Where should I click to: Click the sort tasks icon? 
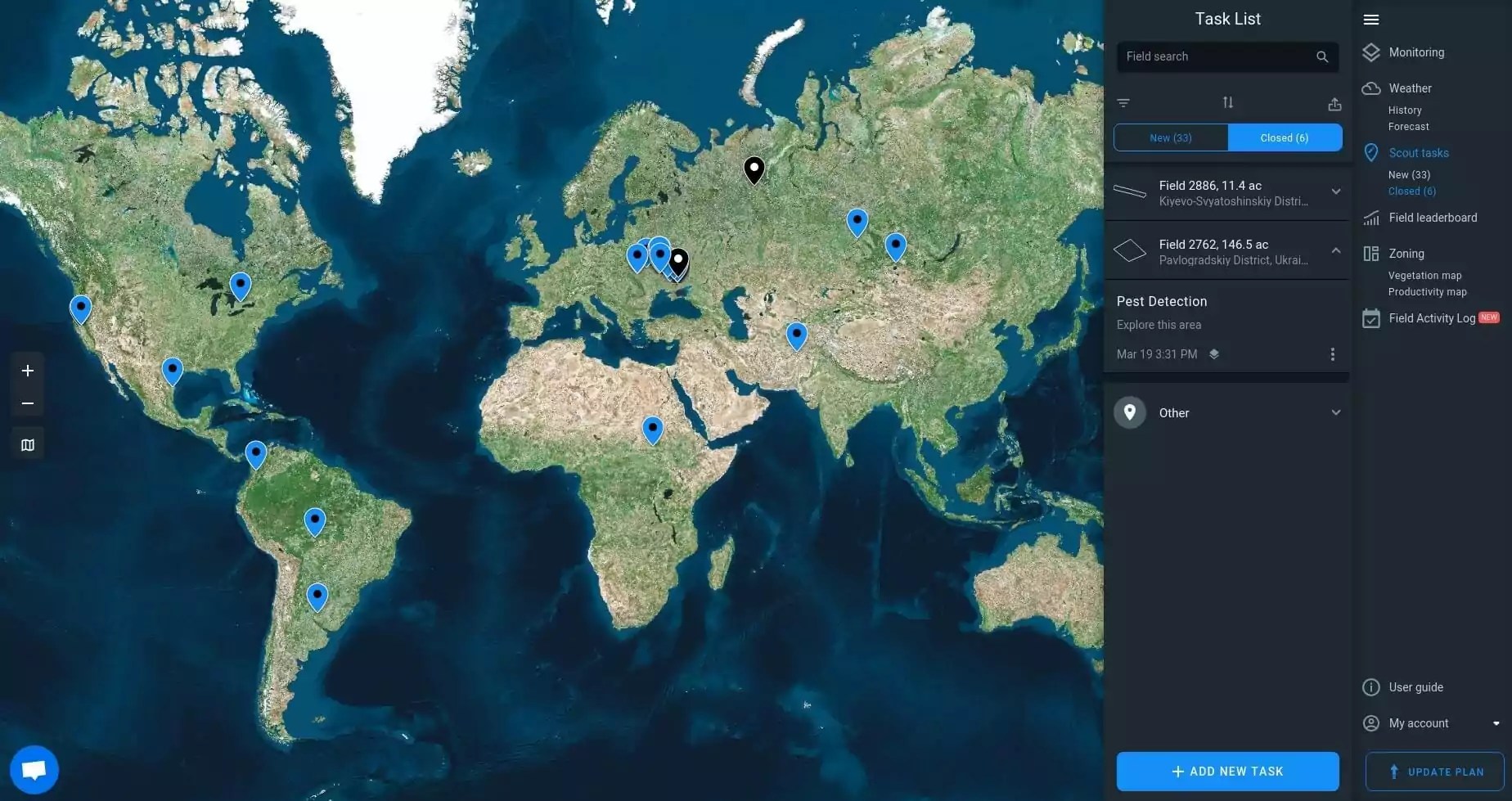[x=1228, y=103]
